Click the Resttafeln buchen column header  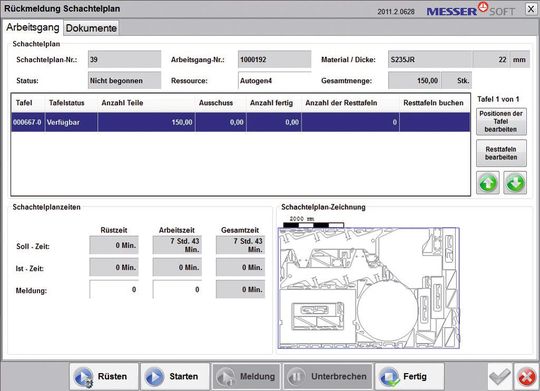(x=435, y=103)
